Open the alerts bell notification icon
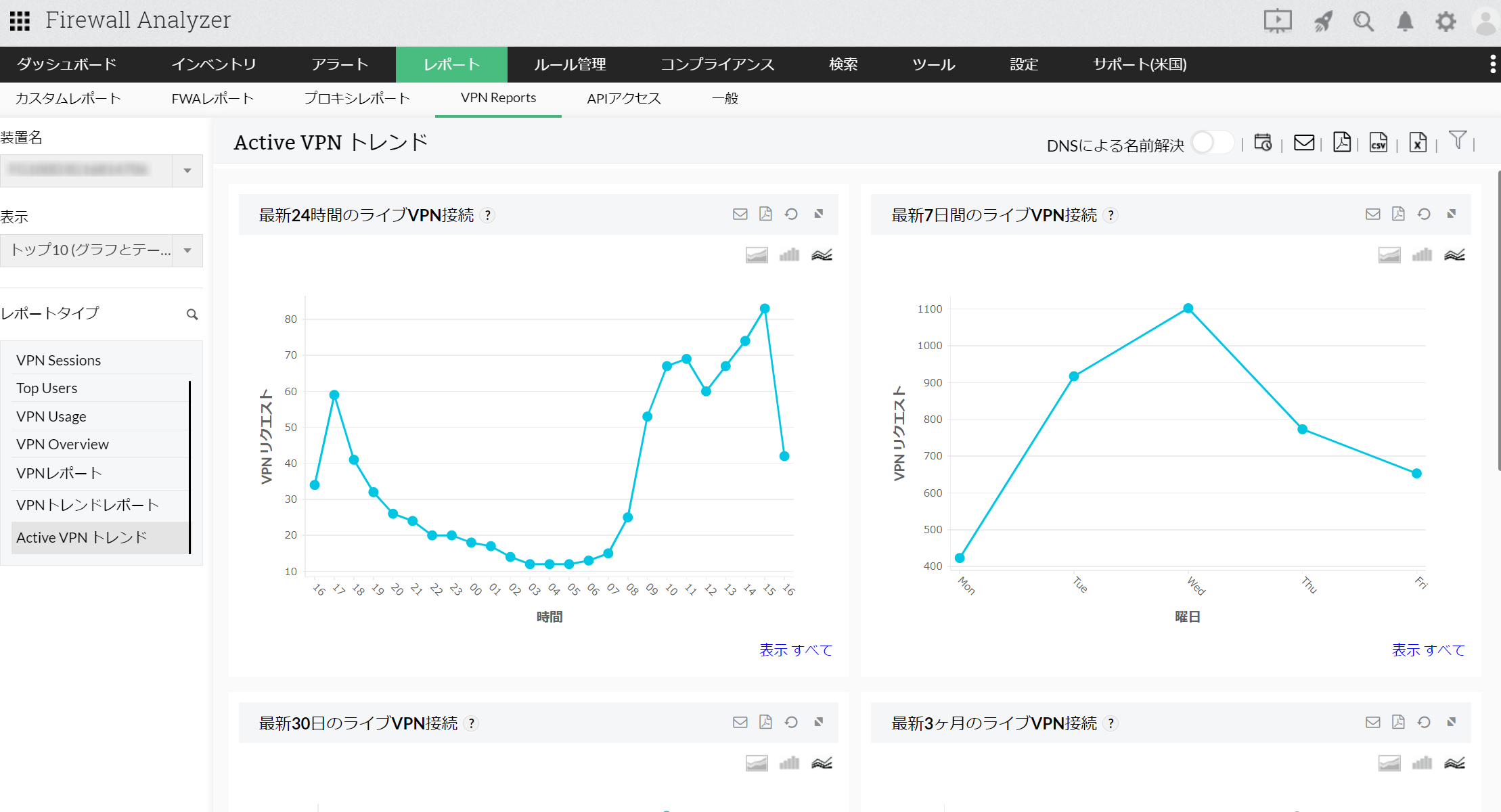 (x=1405, y=22)
